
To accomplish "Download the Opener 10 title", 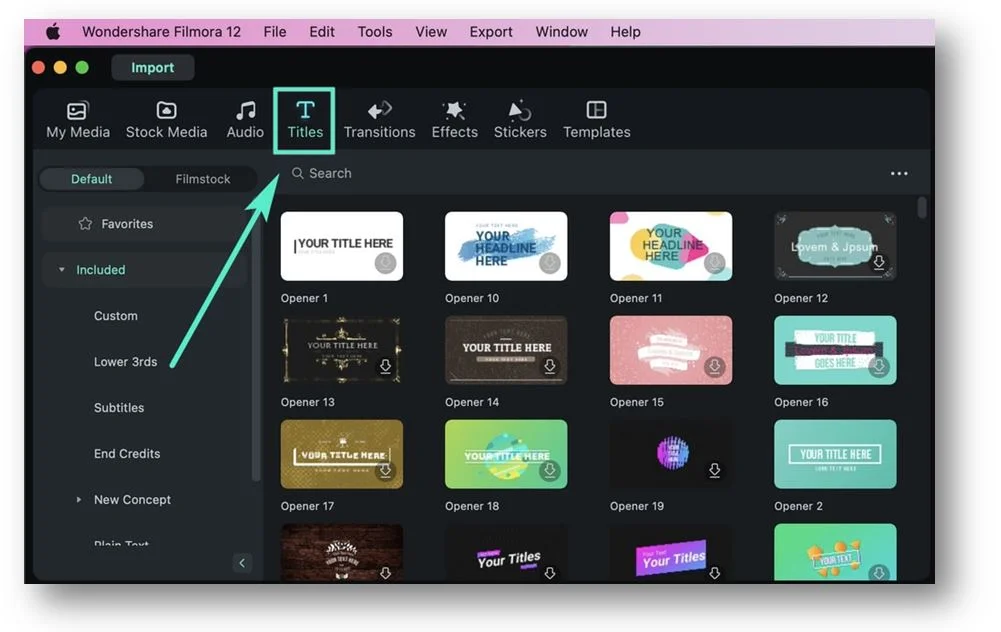I will click(550, 262).
